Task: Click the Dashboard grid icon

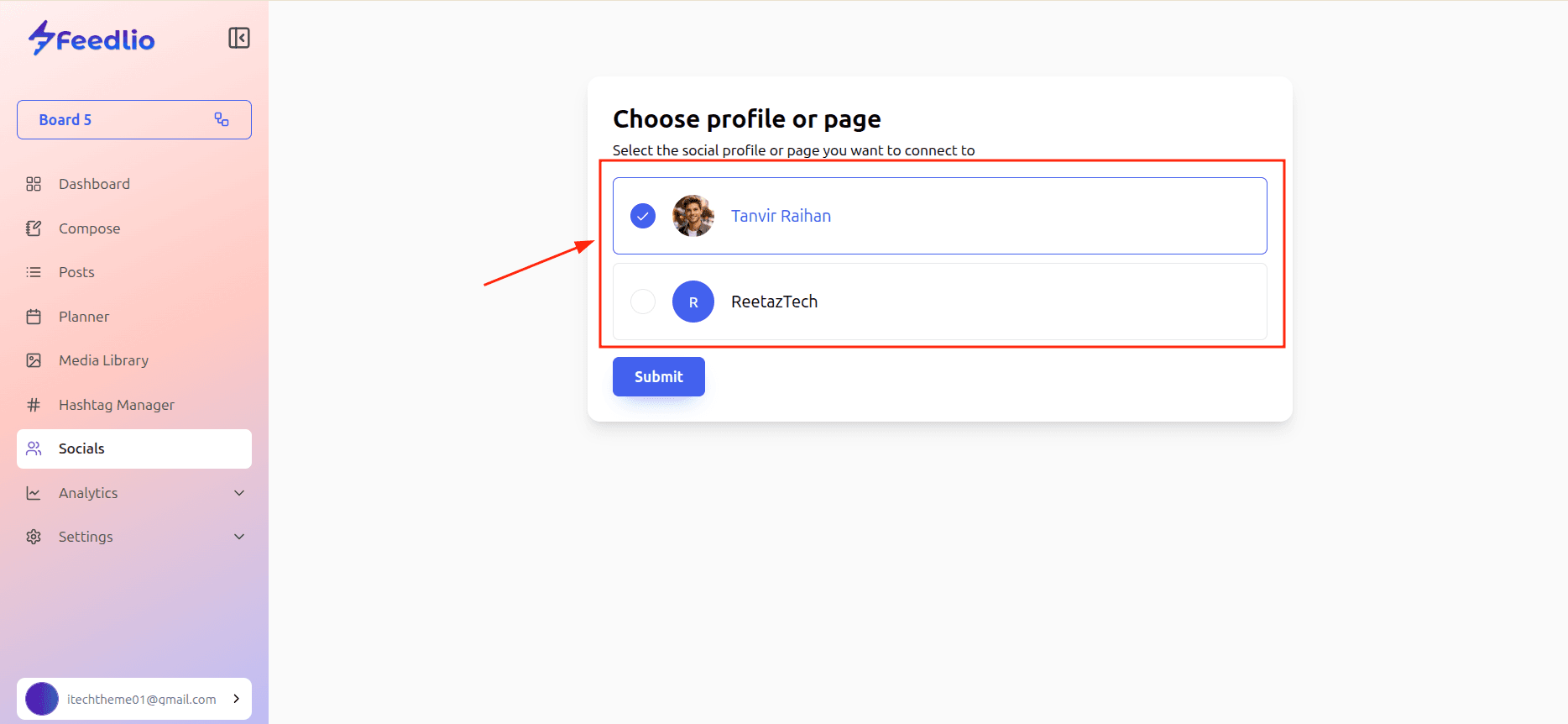Action: click(x=34, y=184)
